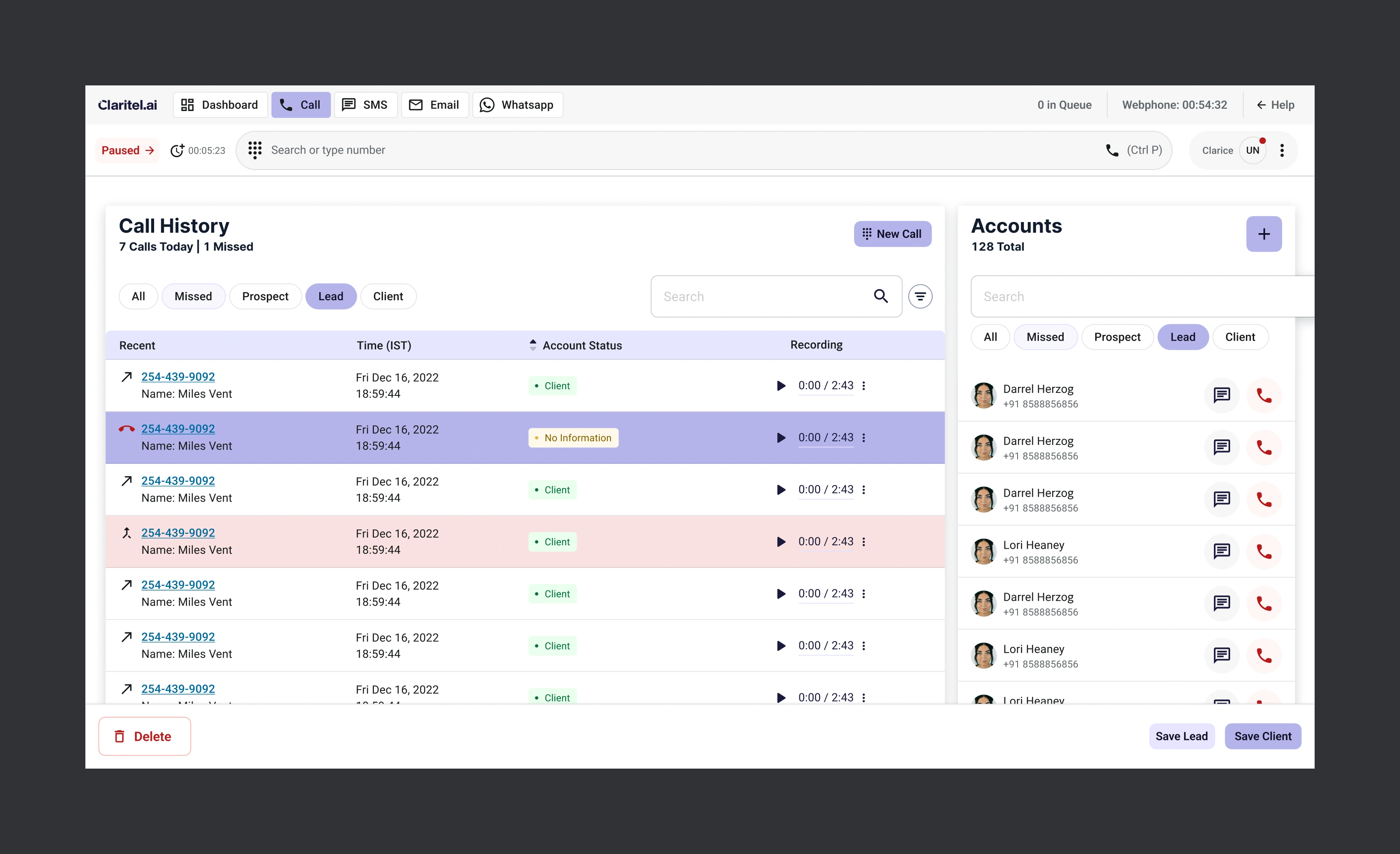Open the SMS tab
Screen dimensions: 1400x854
[x=365, y=105]
